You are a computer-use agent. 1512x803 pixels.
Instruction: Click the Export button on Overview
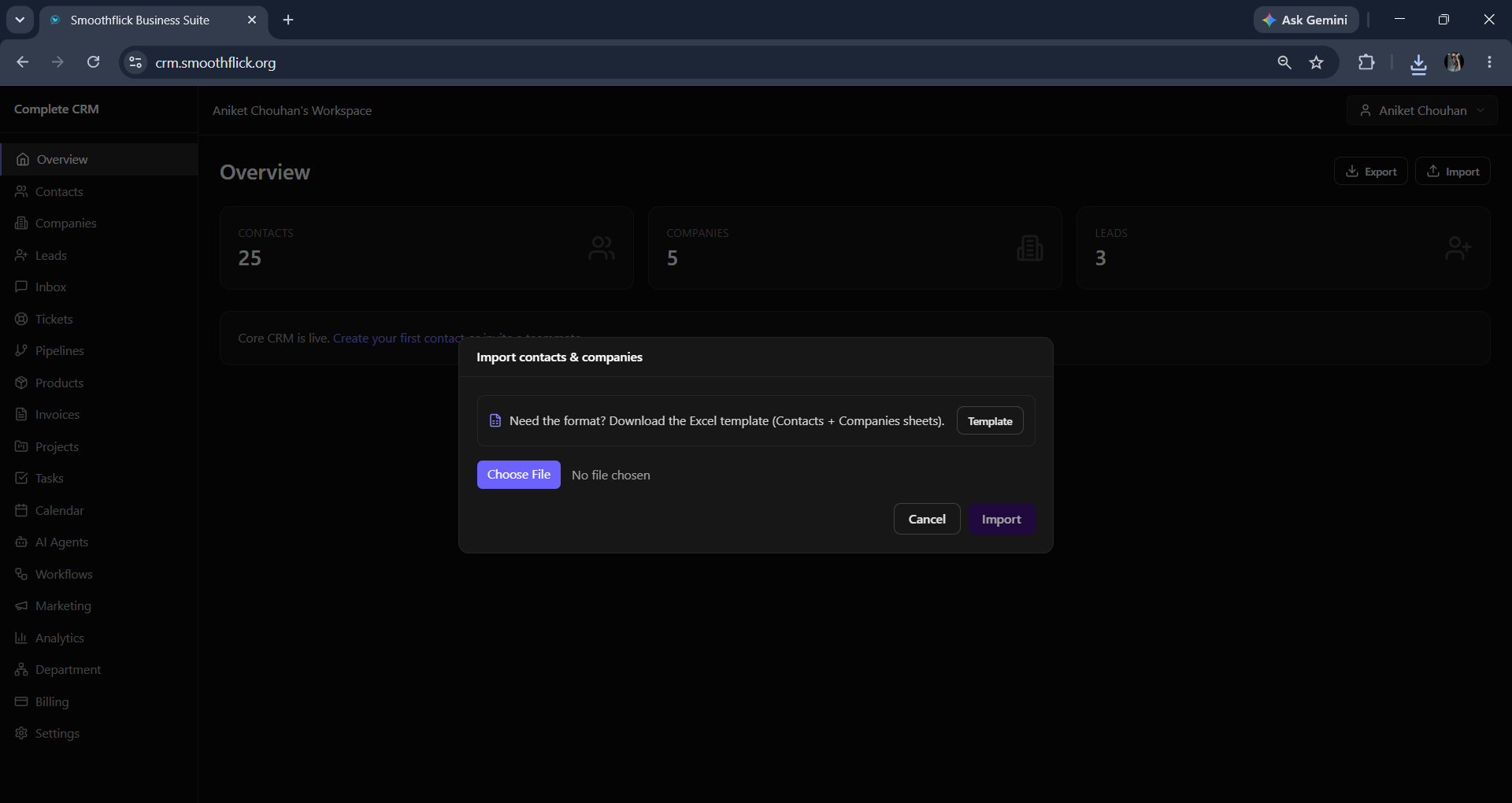[1371, 171]
